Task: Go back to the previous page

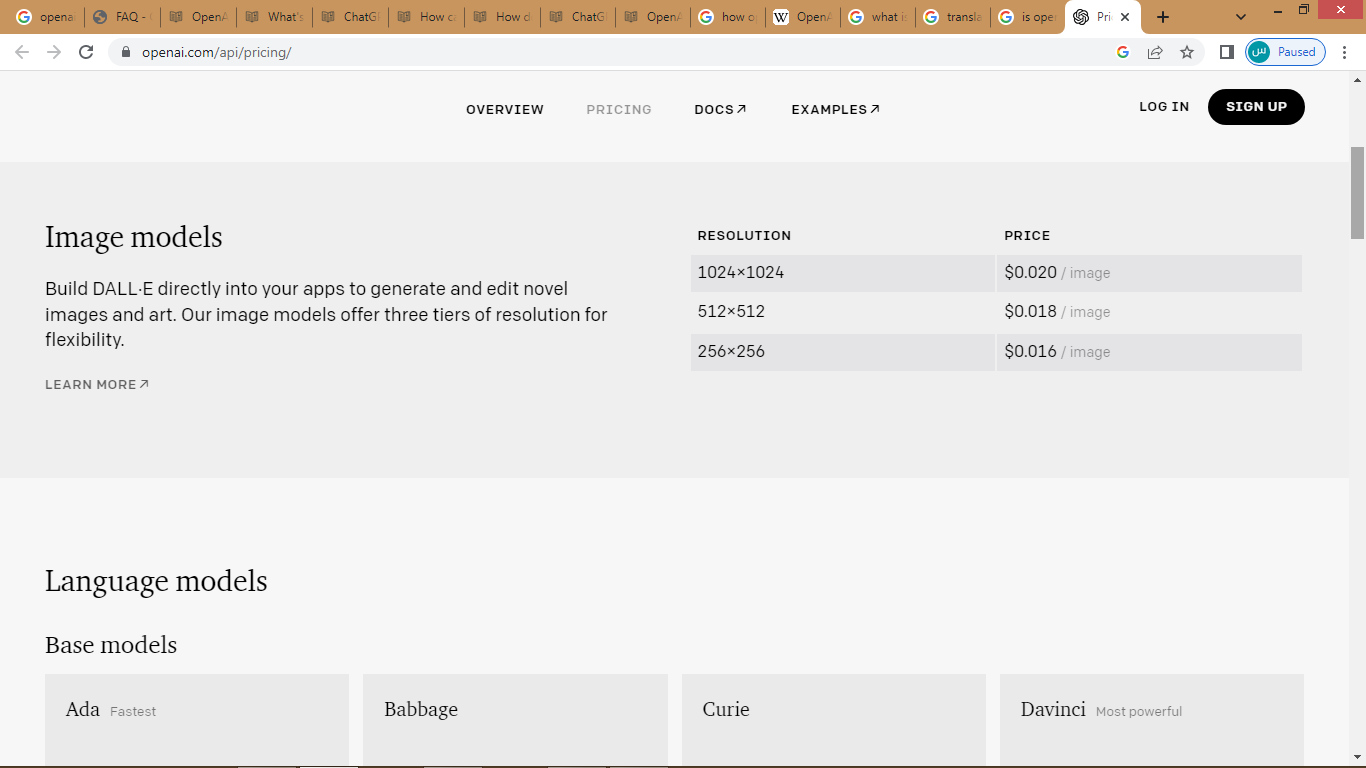Action: coord(22,52)
